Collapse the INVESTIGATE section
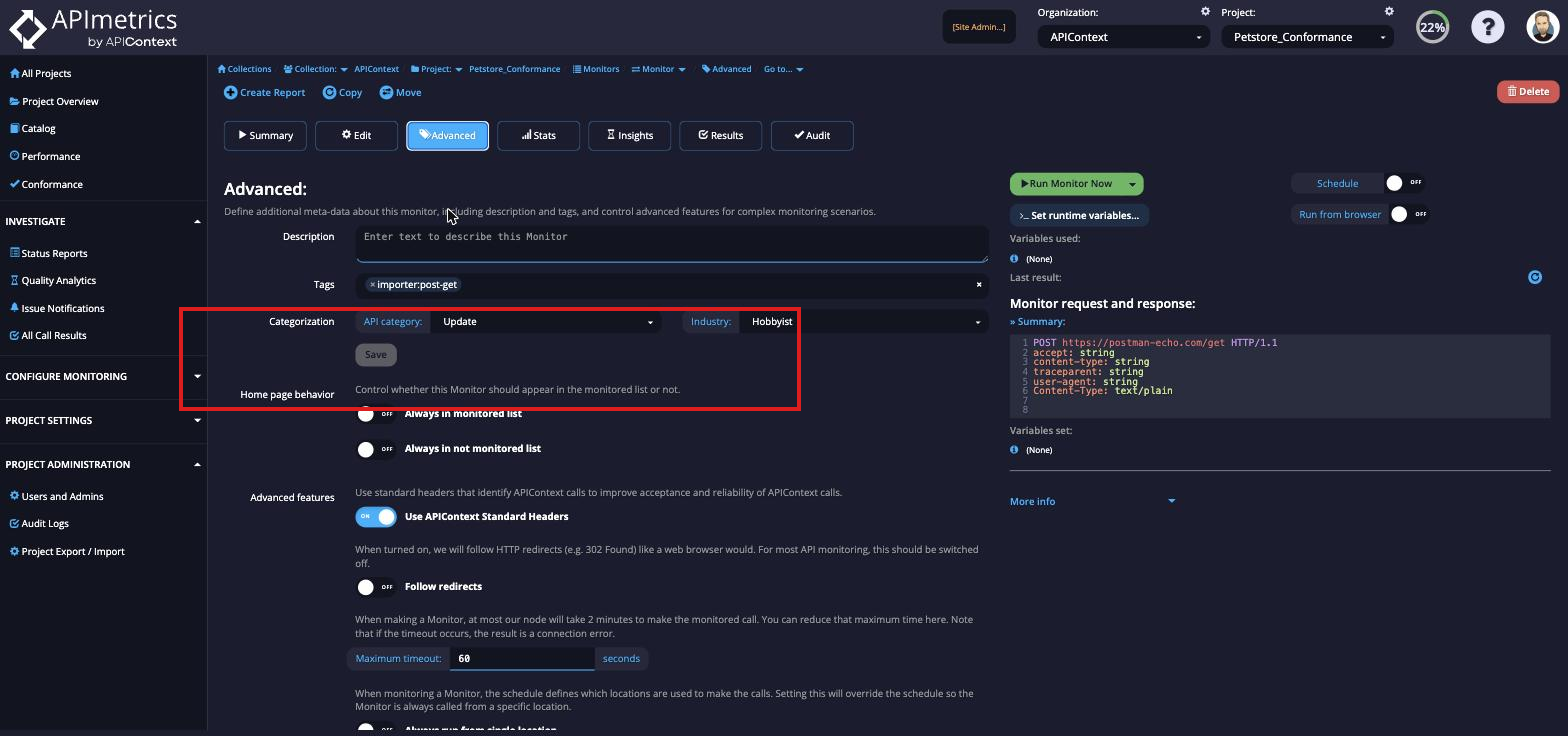Image resolution: width=1568 pixels, height=736 pixels. [103, 221]
